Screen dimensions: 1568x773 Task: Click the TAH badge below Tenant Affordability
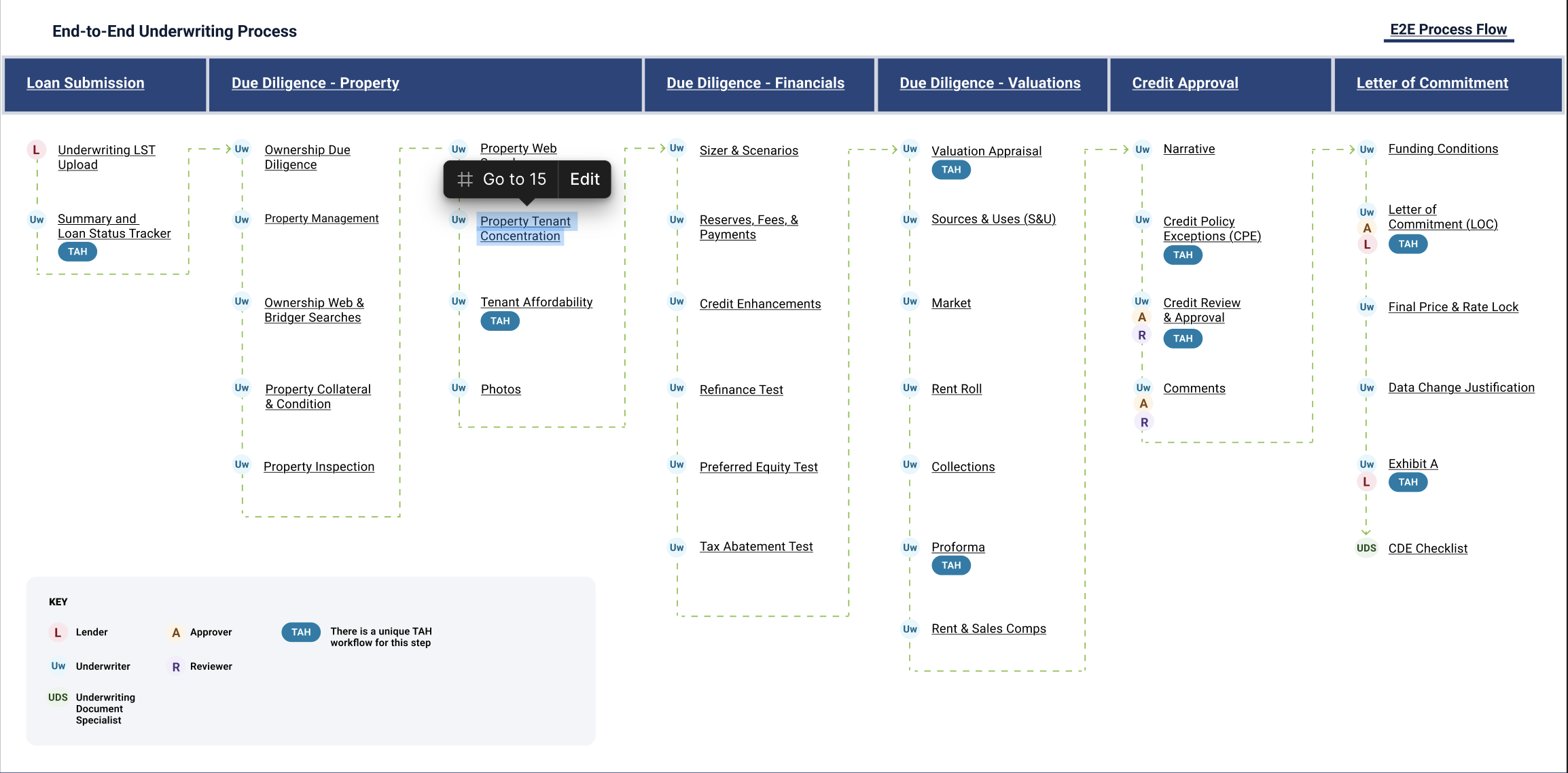[500, 321]
